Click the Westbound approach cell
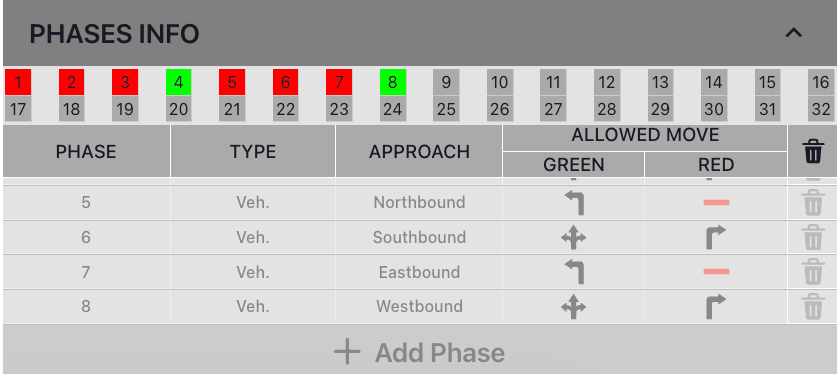This screenshot has height=376, width=838. 419,307
